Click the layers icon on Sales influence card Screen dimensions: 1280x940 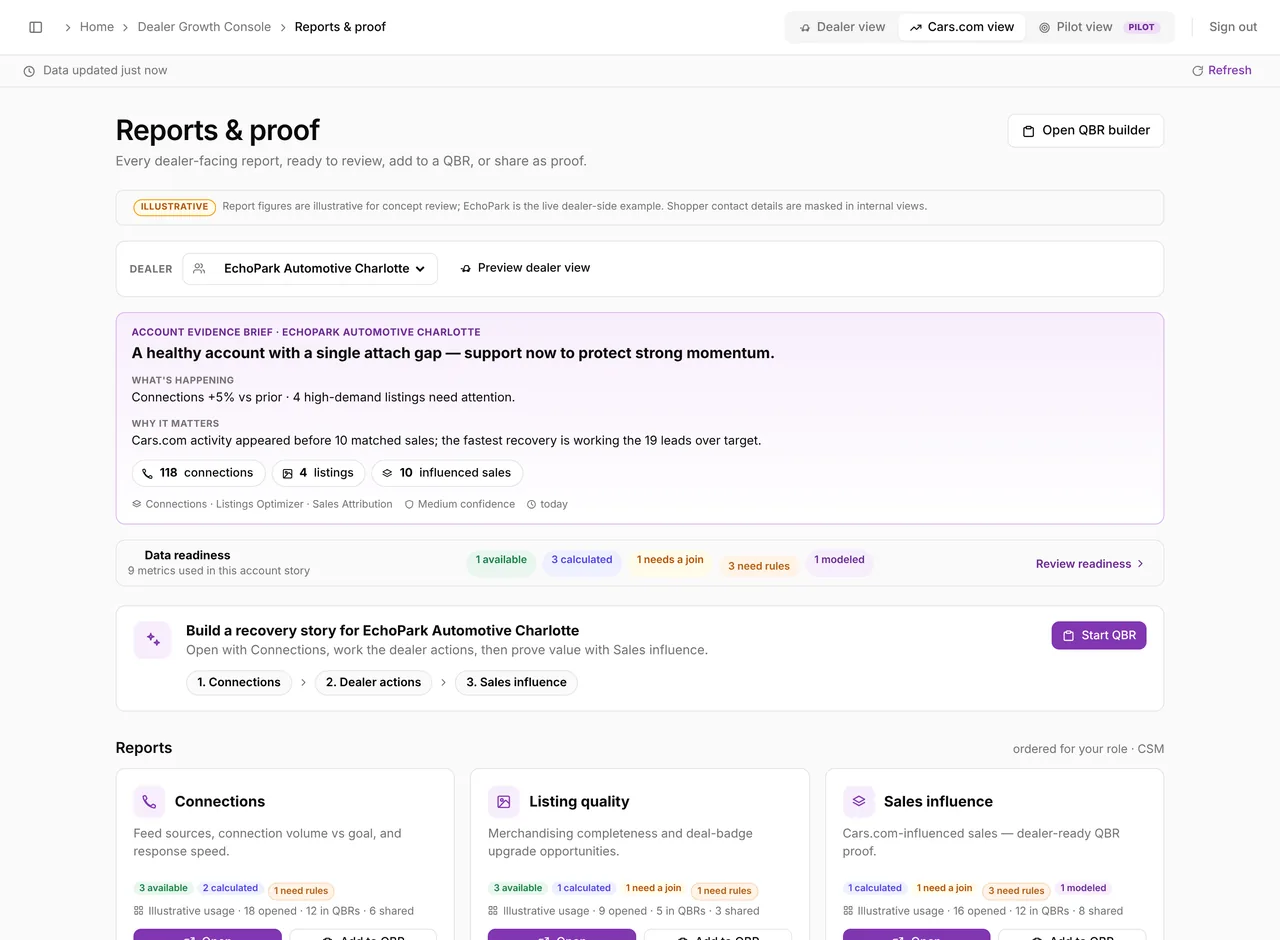[859, 801]
